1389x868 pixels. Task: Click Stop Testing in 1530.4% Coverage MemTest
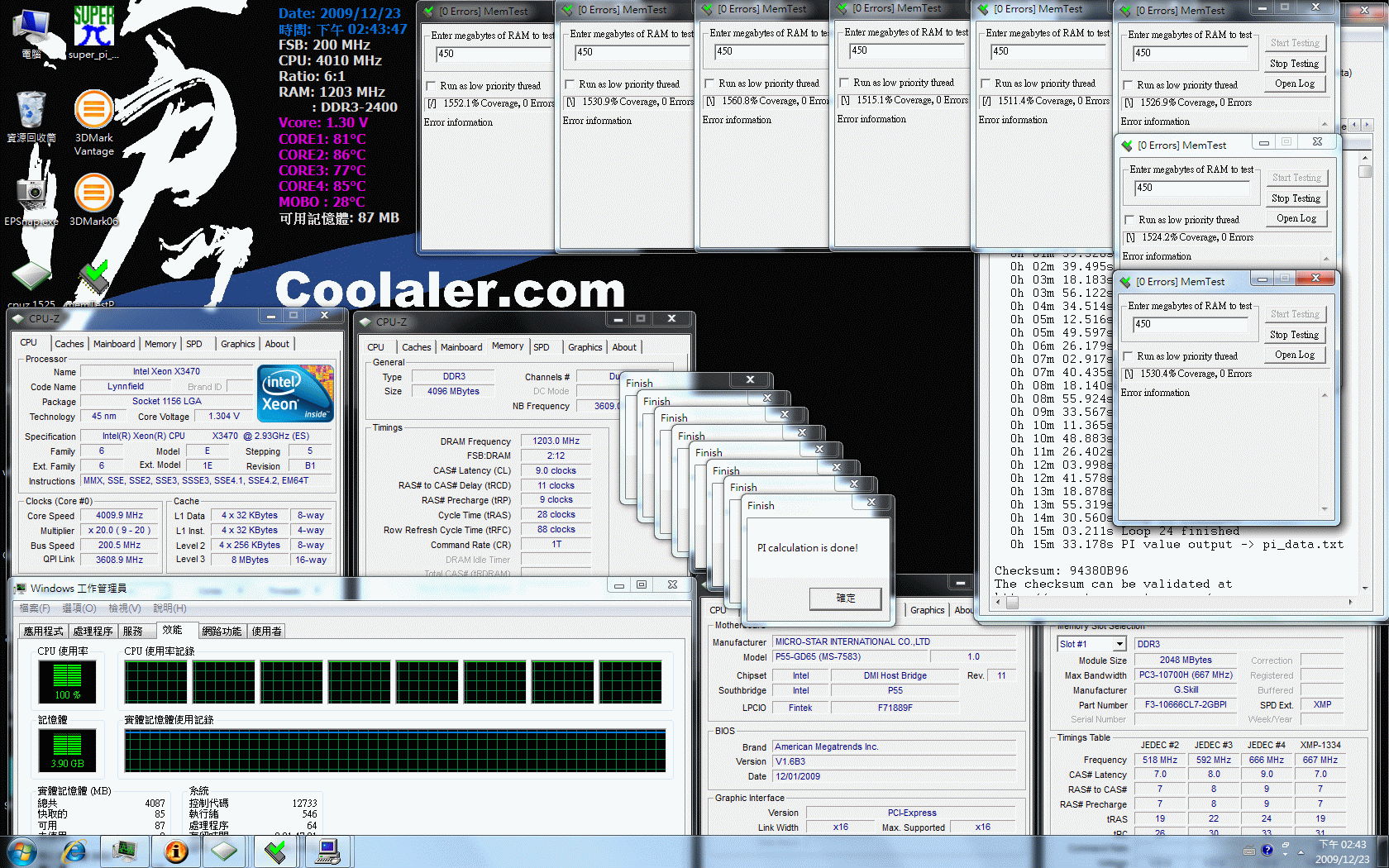(1294, 335)
